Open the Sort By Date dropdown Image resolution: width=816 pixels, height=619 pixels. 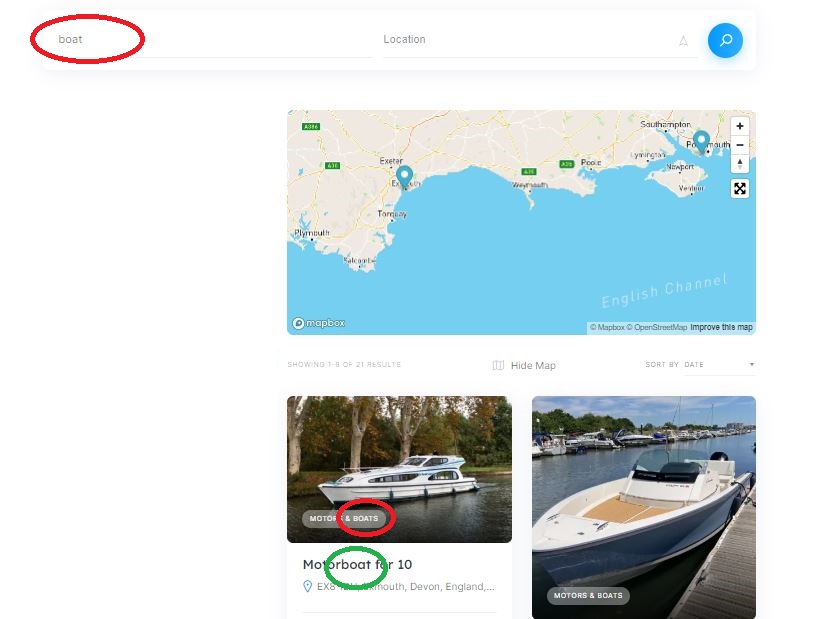coord(719,364)
